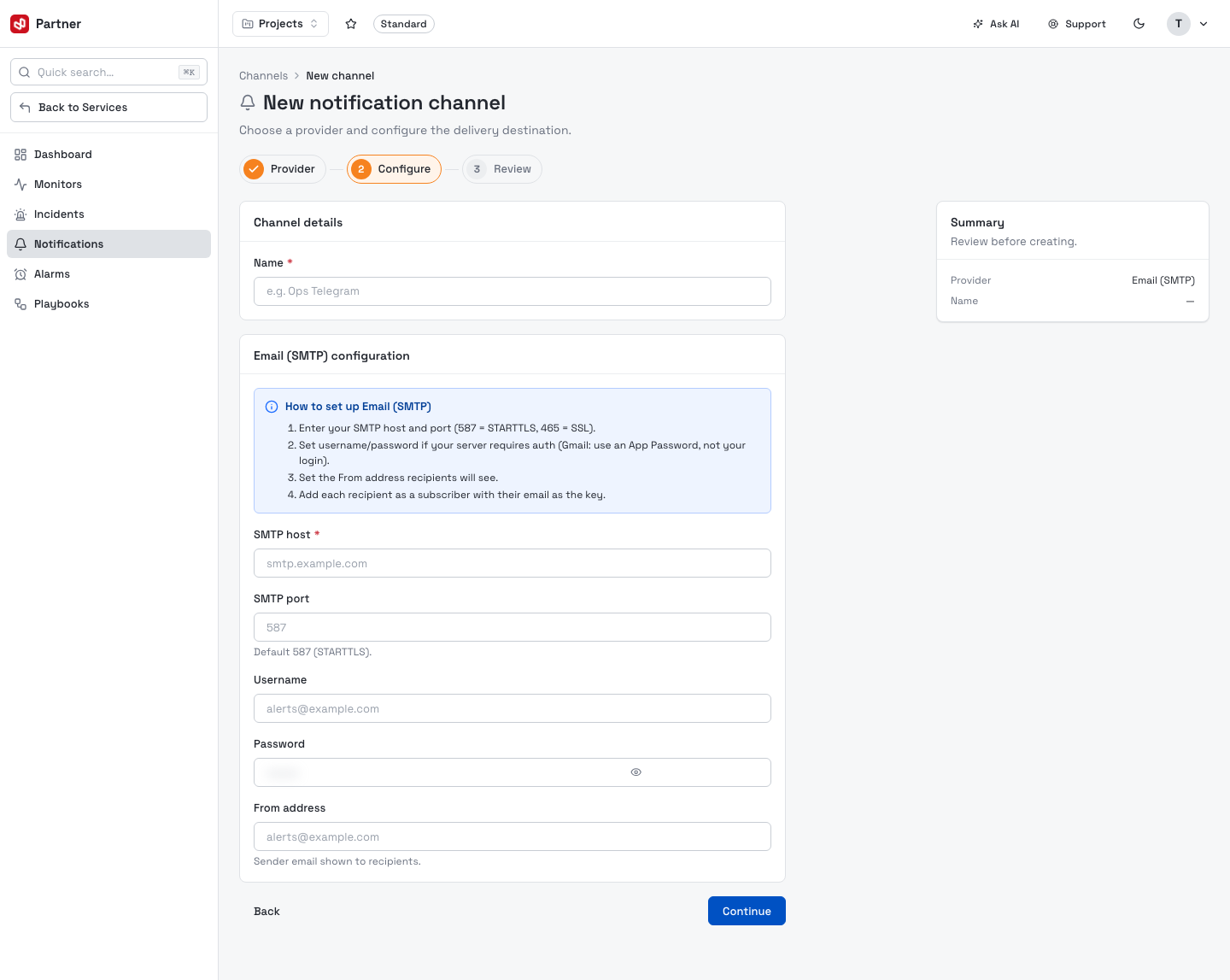Image resolution: width=1230 pixels, height=980 pixels.
Task: Click the T user avatar
Action: (x=1179, y=24)
